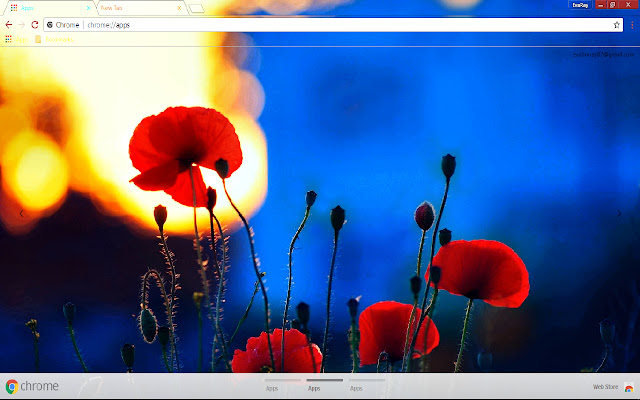Click the Web Store rainbow icon

tap(629, 387)
